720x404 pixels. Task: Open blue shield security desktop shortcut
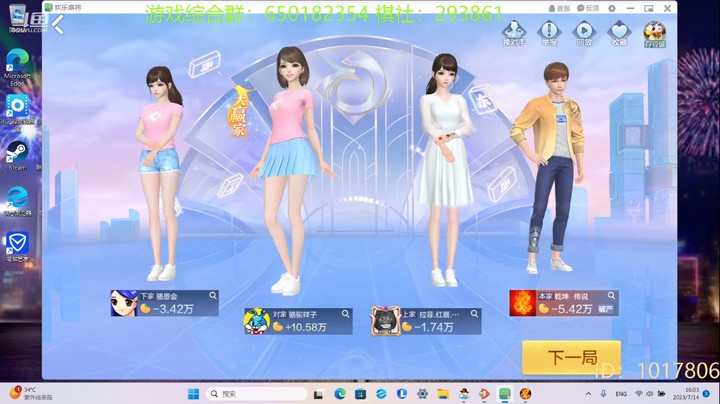(x=17, y=247)
